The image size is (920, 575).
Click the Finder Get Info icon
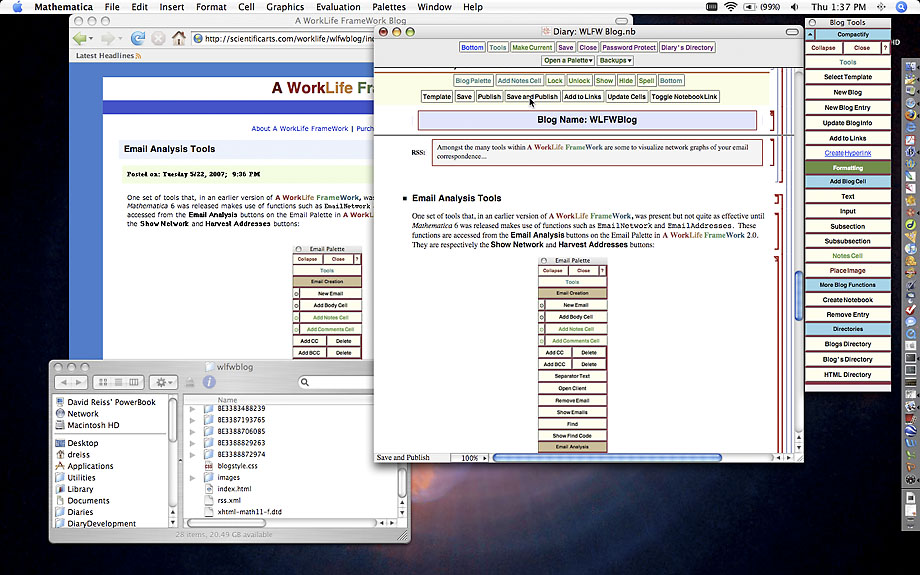[209, 382]
